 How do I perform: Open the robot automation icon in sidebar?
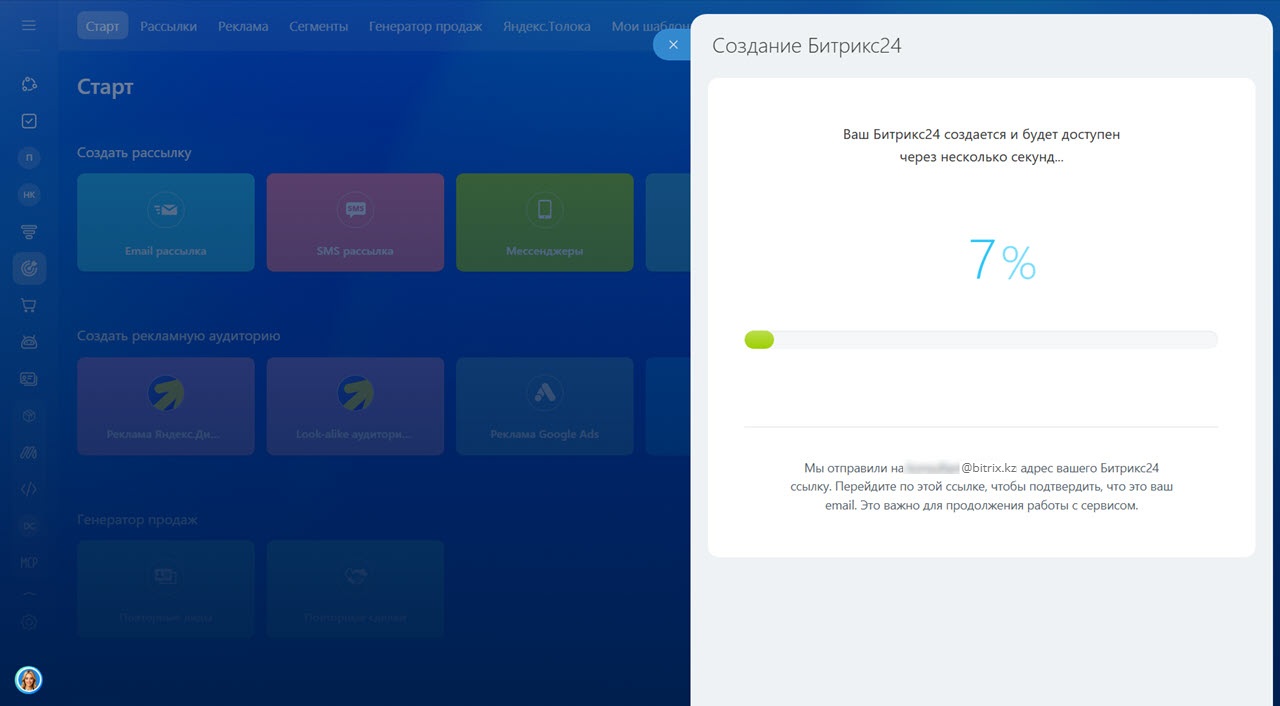tap(29, 342)
